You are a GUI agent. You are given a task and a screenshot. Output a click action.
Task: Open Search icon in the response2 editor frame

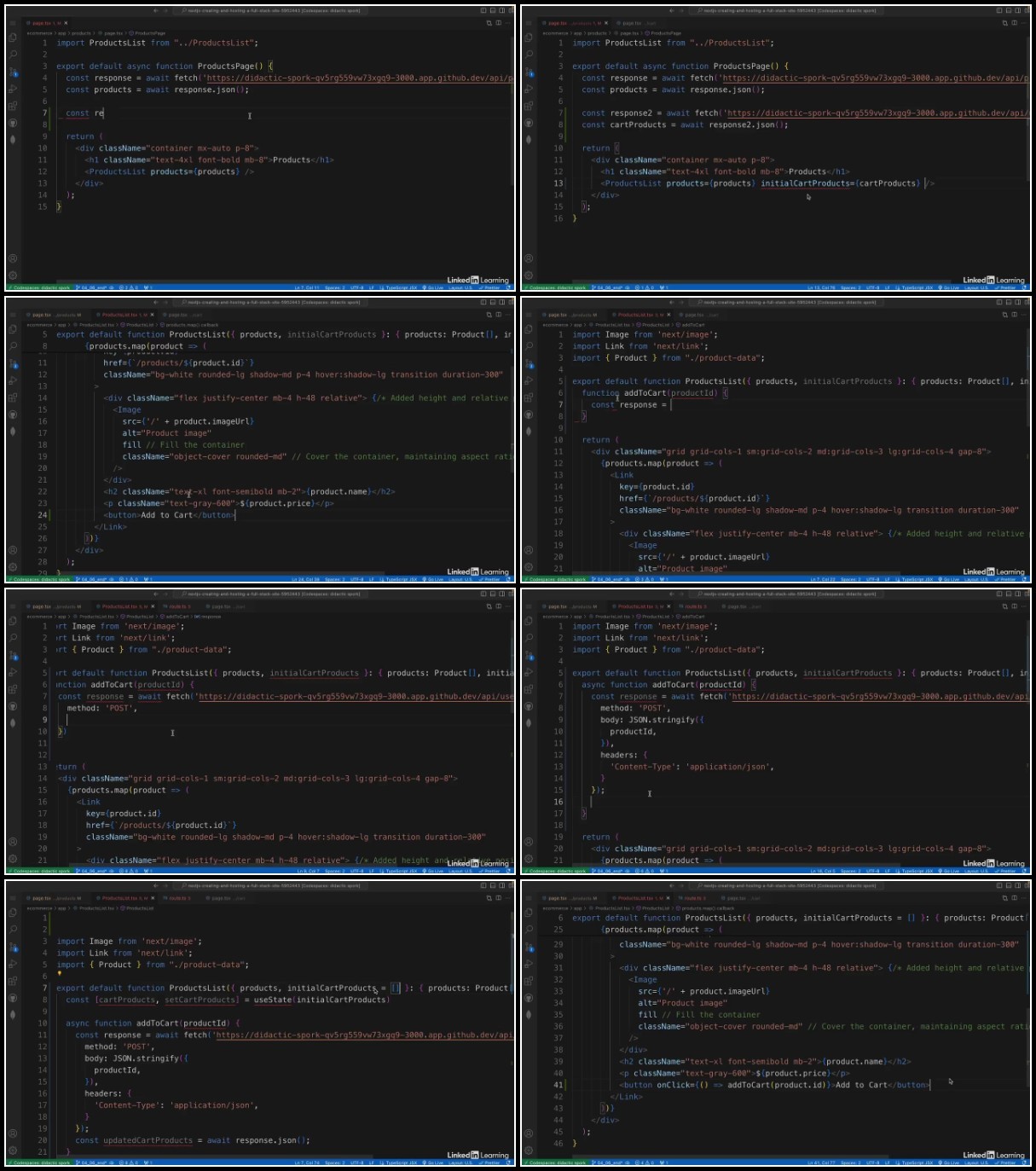coord(530,54)
